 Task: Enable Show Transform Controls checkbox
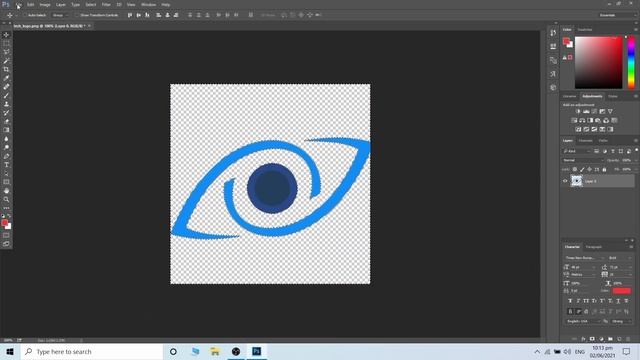tap(77, 15)
